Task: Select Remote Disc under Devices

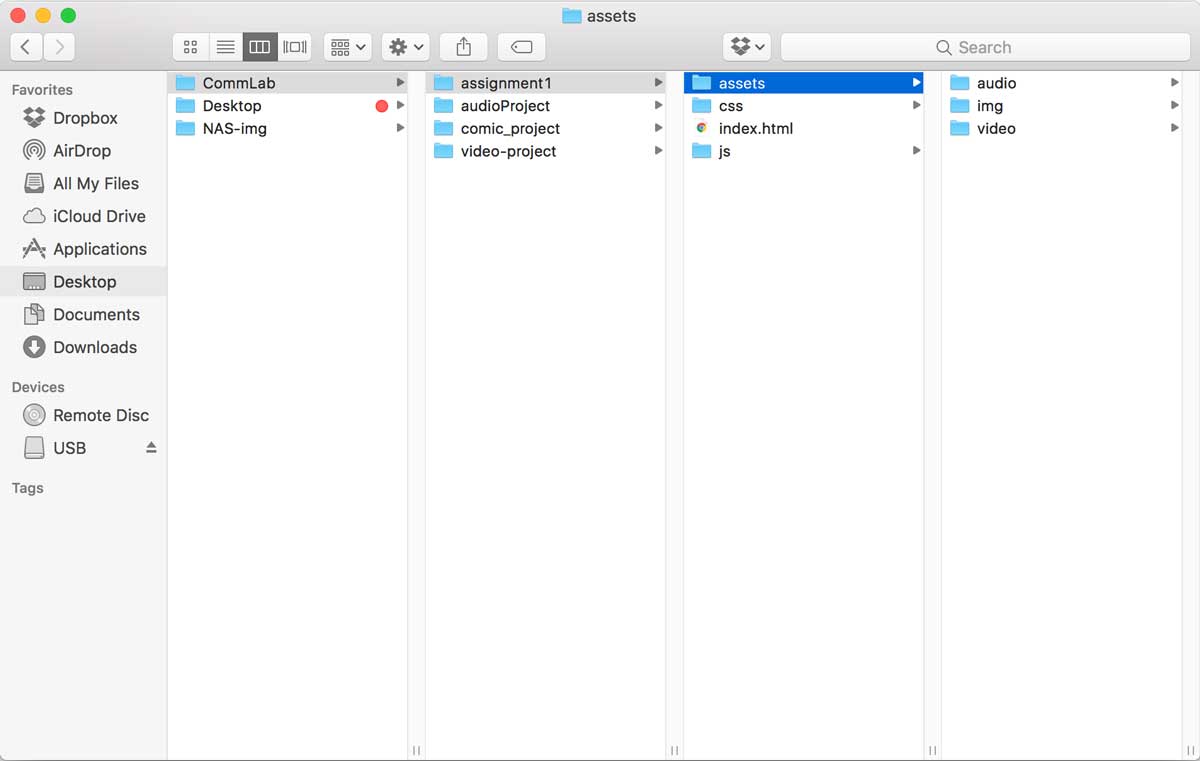Action: pos(84,415)
